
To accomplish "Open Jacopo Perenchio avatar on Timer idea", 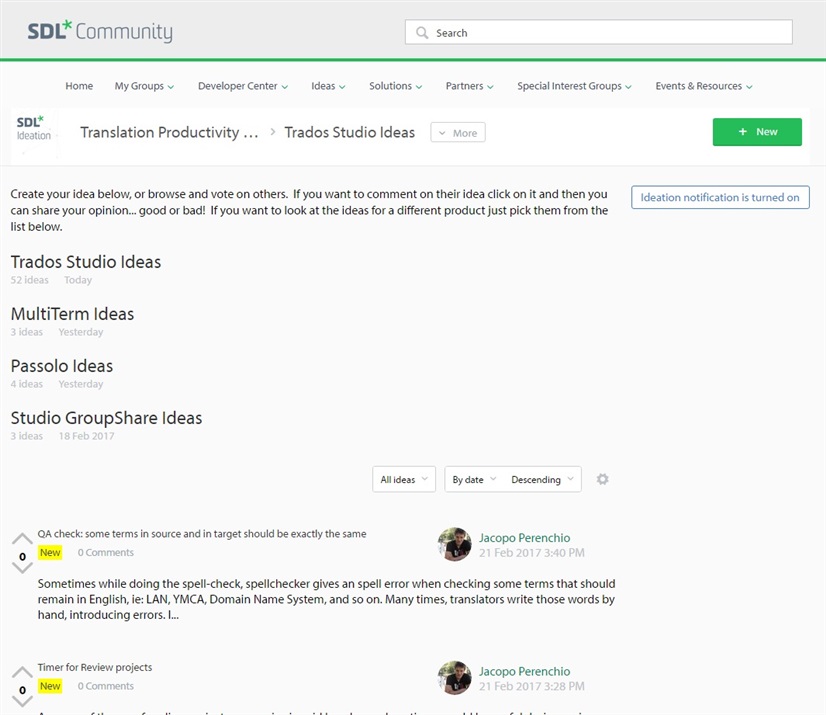I will (x=455, y=678).
